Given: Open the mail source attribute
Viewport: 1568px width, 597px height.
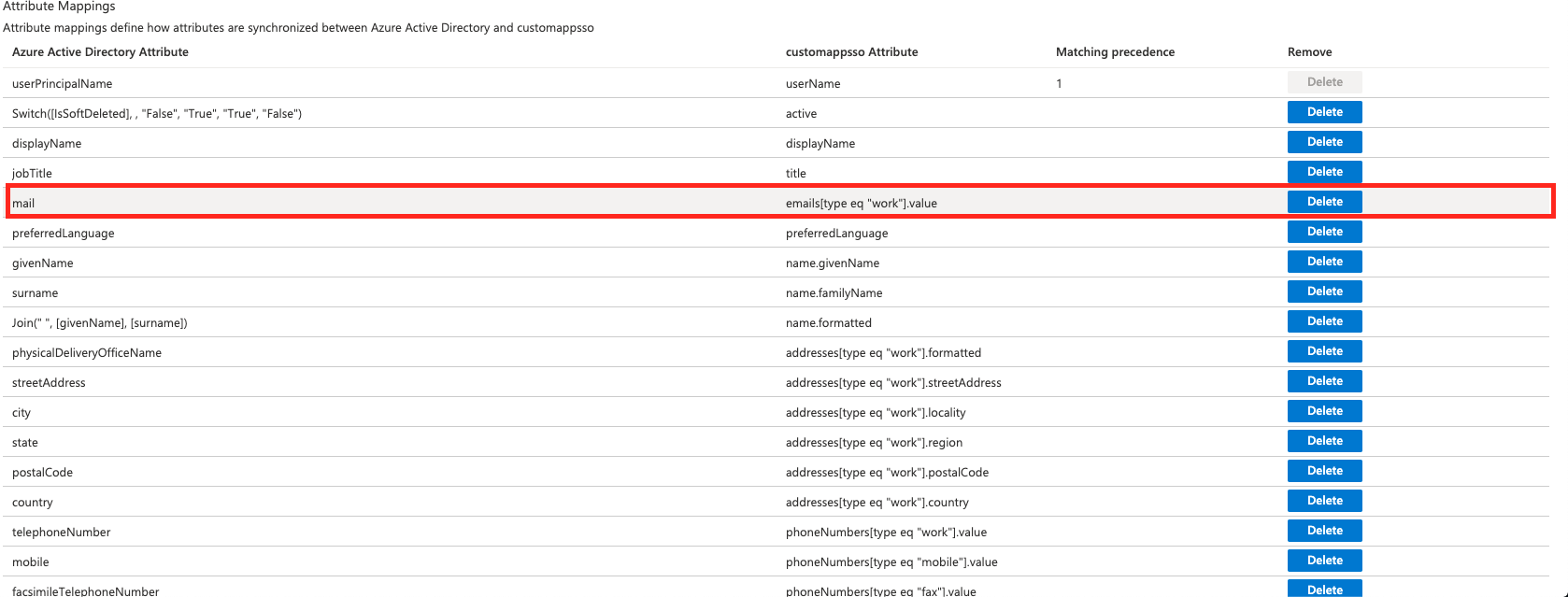Looking at the screenshot, I should pos(23,204).
